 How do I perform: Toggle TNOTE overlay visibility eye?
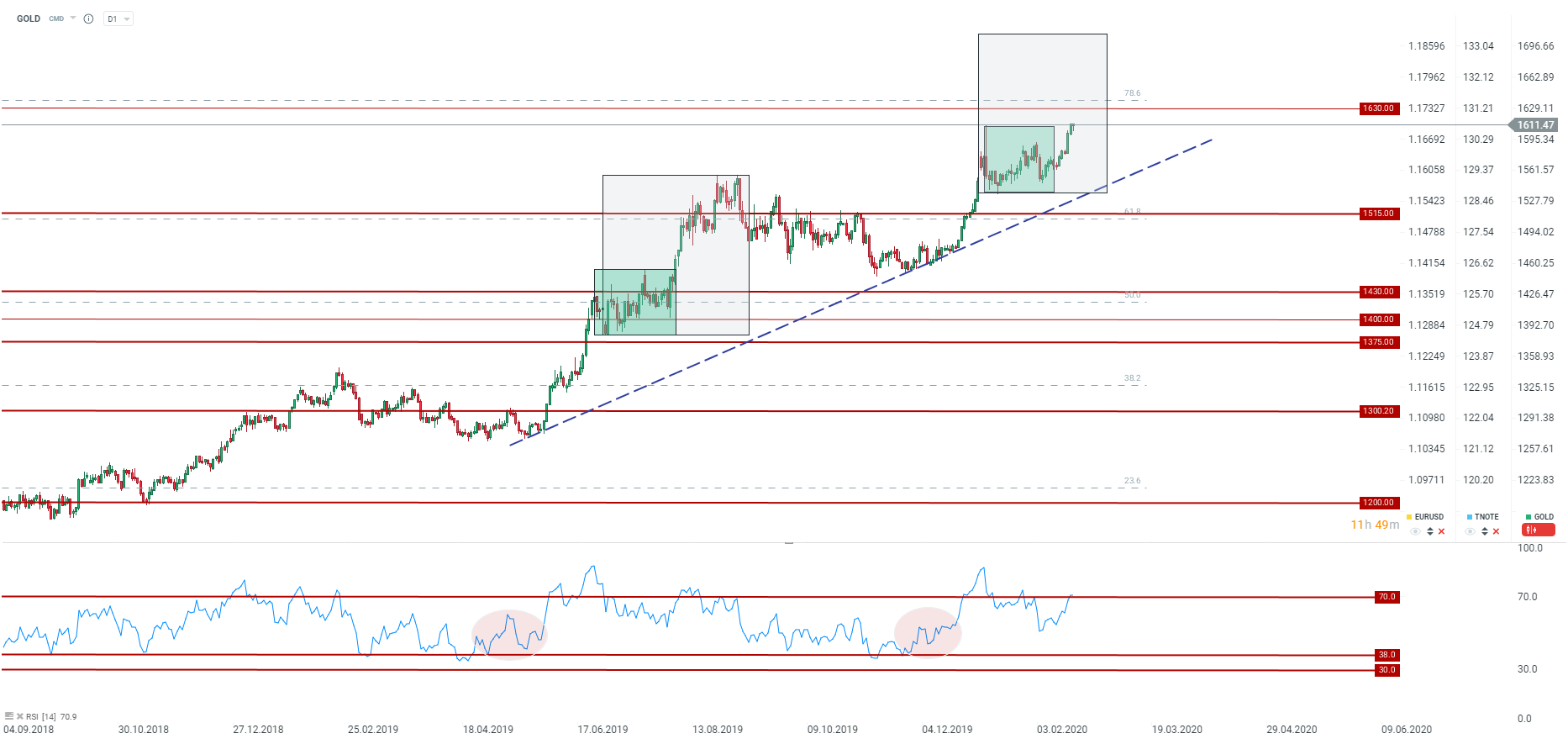[1470, 531]
